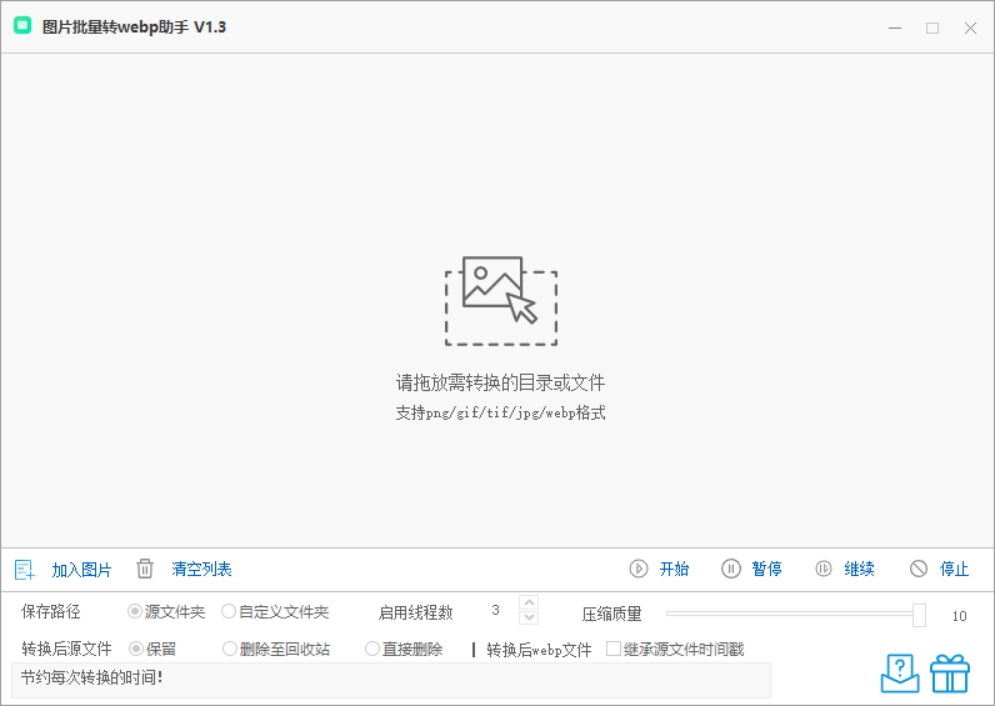Click the 暂停 label
This screenshot has width=995, height=706.
pyautogui.click(x=767, y=569)
